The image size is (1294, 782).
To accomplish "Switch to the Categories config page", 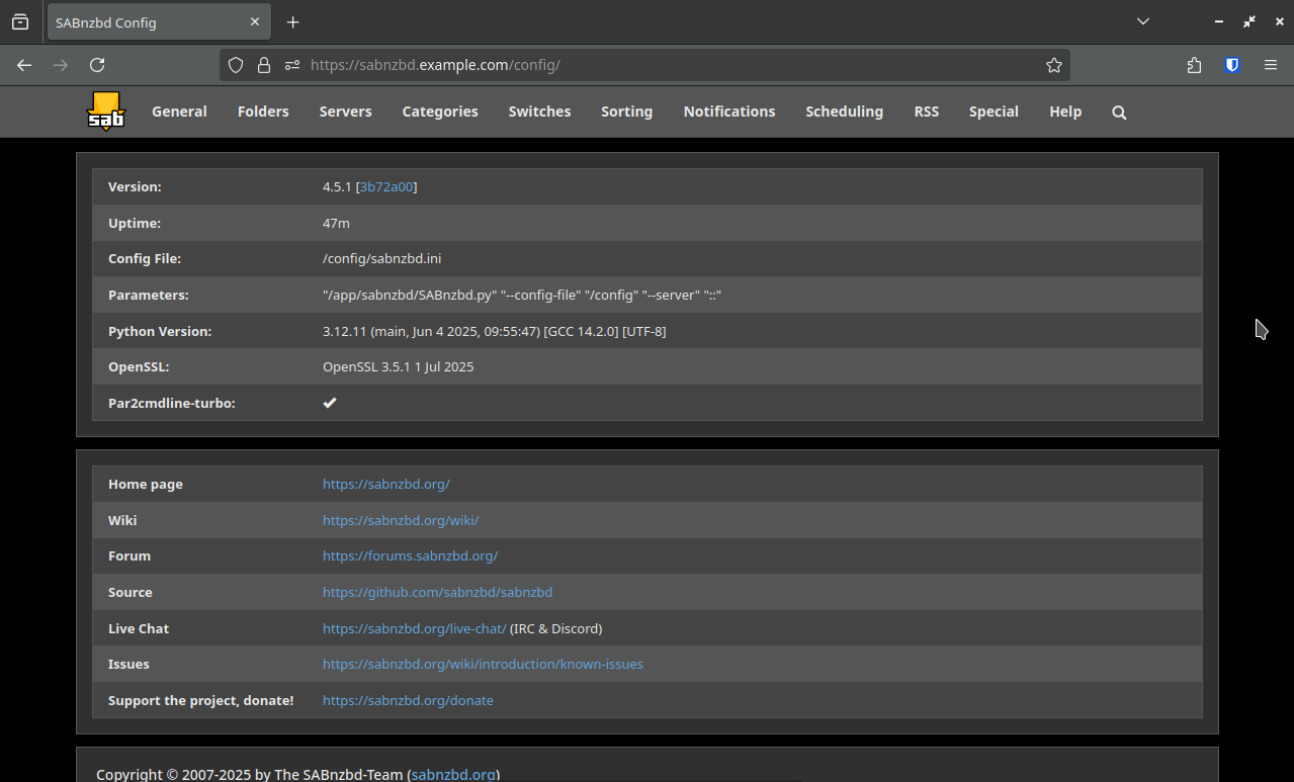I will pyautogui.click(x=440, y=112).
